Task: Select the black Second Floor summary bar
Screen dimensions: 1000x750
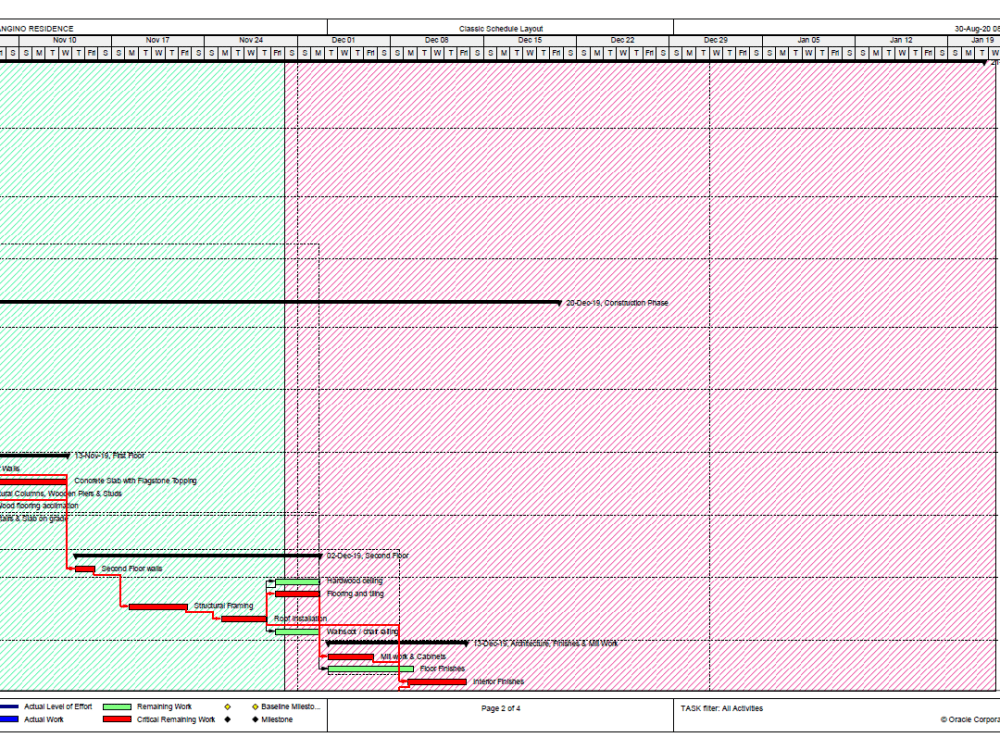Action: (198, 556)
